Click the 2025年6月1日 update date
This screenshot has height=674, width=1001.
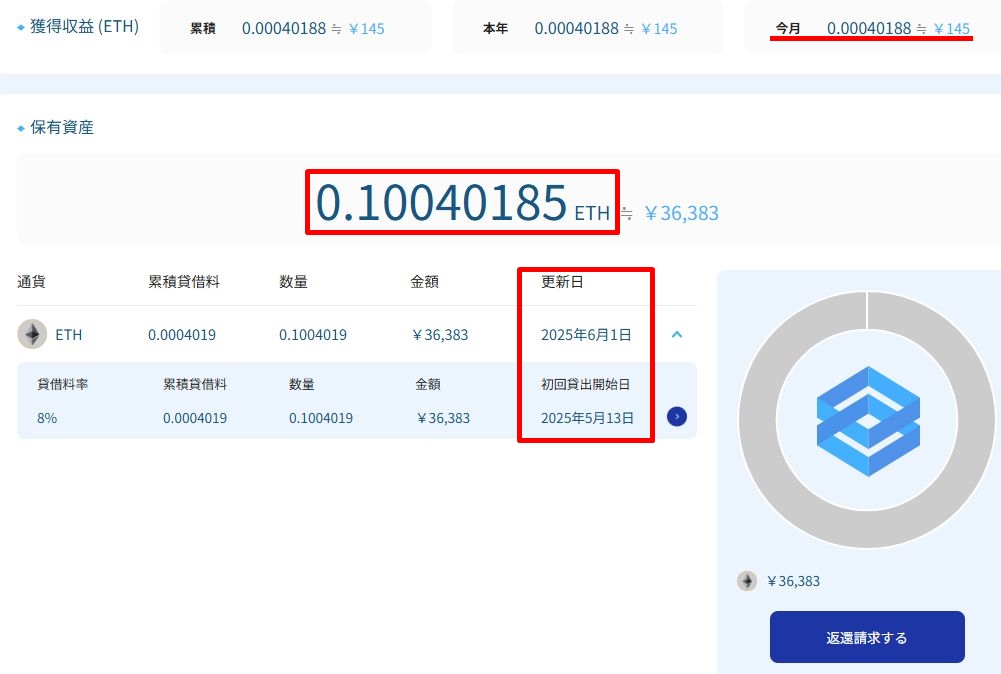pyautogui.click(x=586, y=334)
